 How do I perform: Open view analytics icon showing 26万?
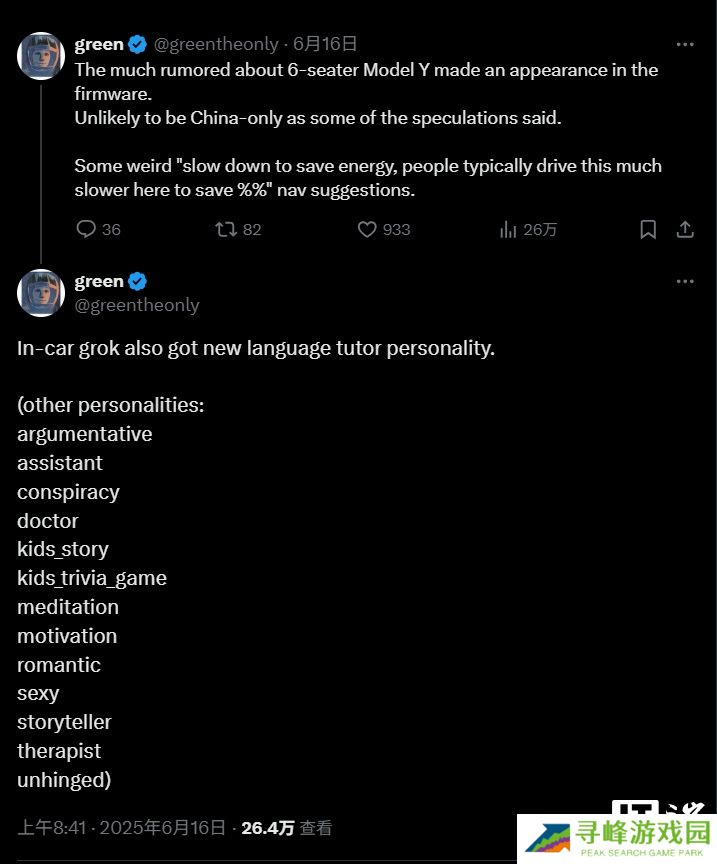tap(508, 229)
